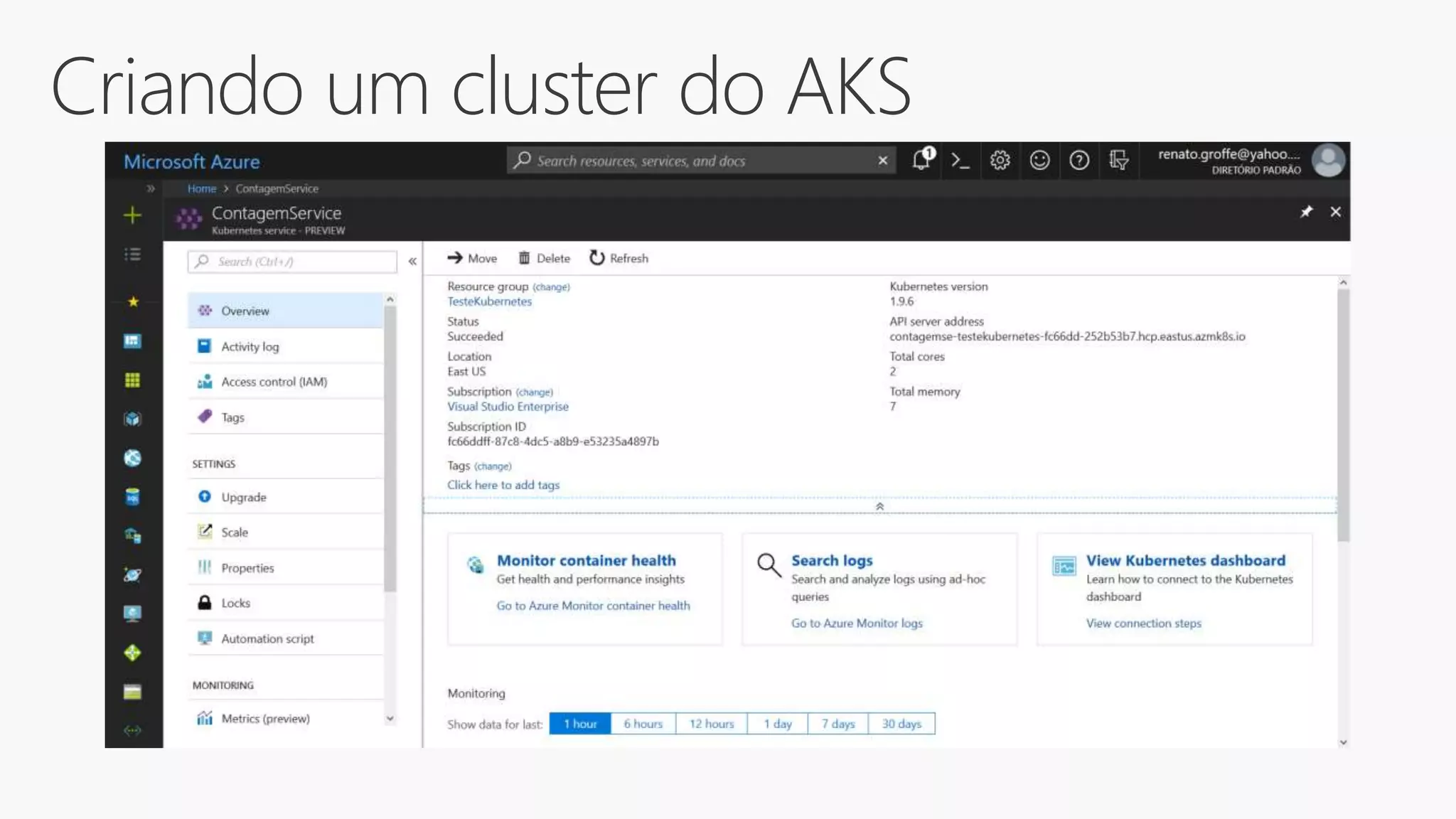Click the Move toolbar button

pyautogui.click(x=472, y=258)
